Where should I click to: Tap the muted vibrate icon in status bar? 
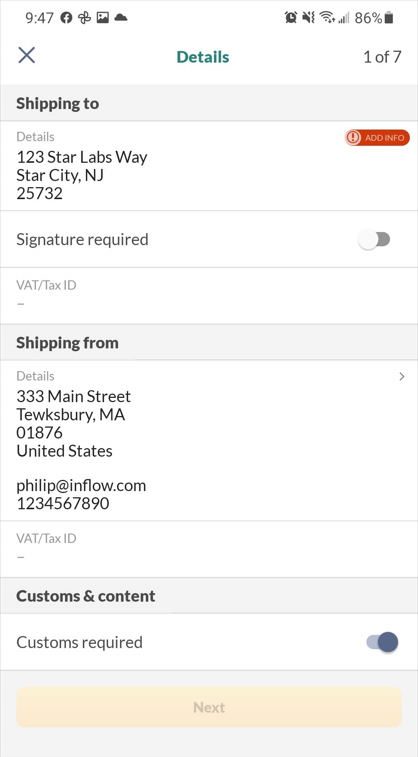308,18
